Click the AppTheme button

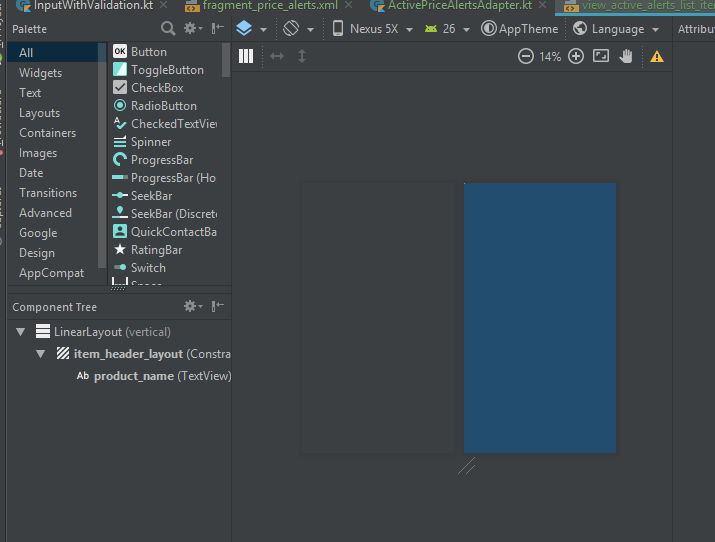[520, 29]
